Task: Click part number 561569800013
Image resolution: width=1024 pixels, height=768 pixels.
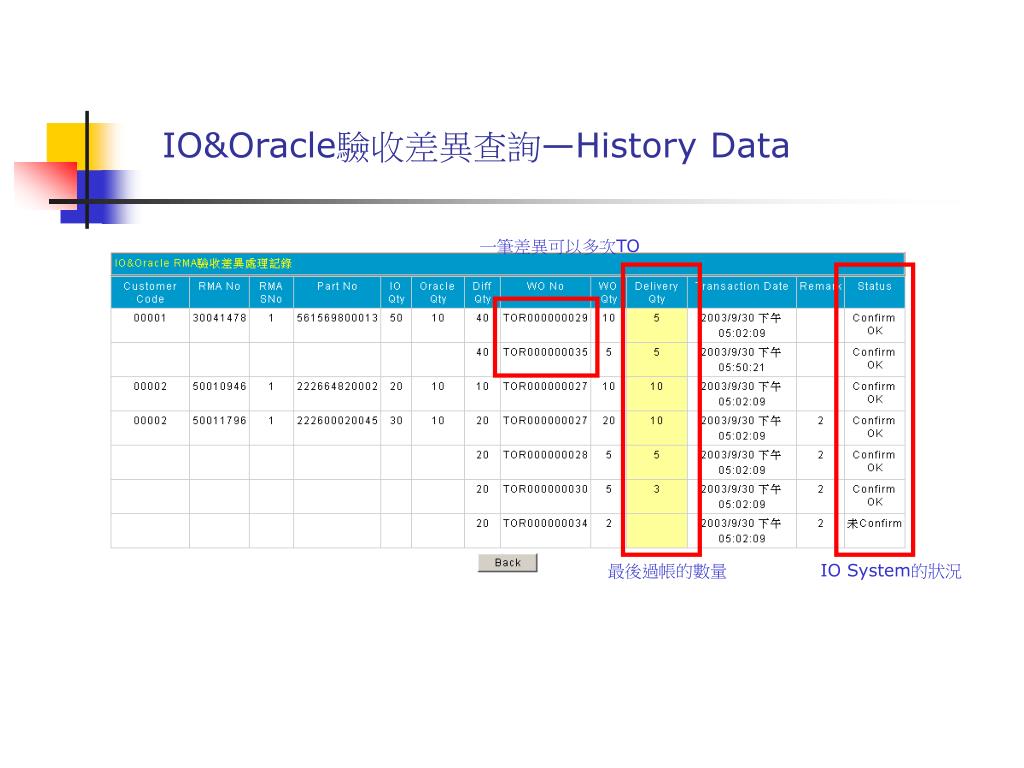Action: pos(337,318)
